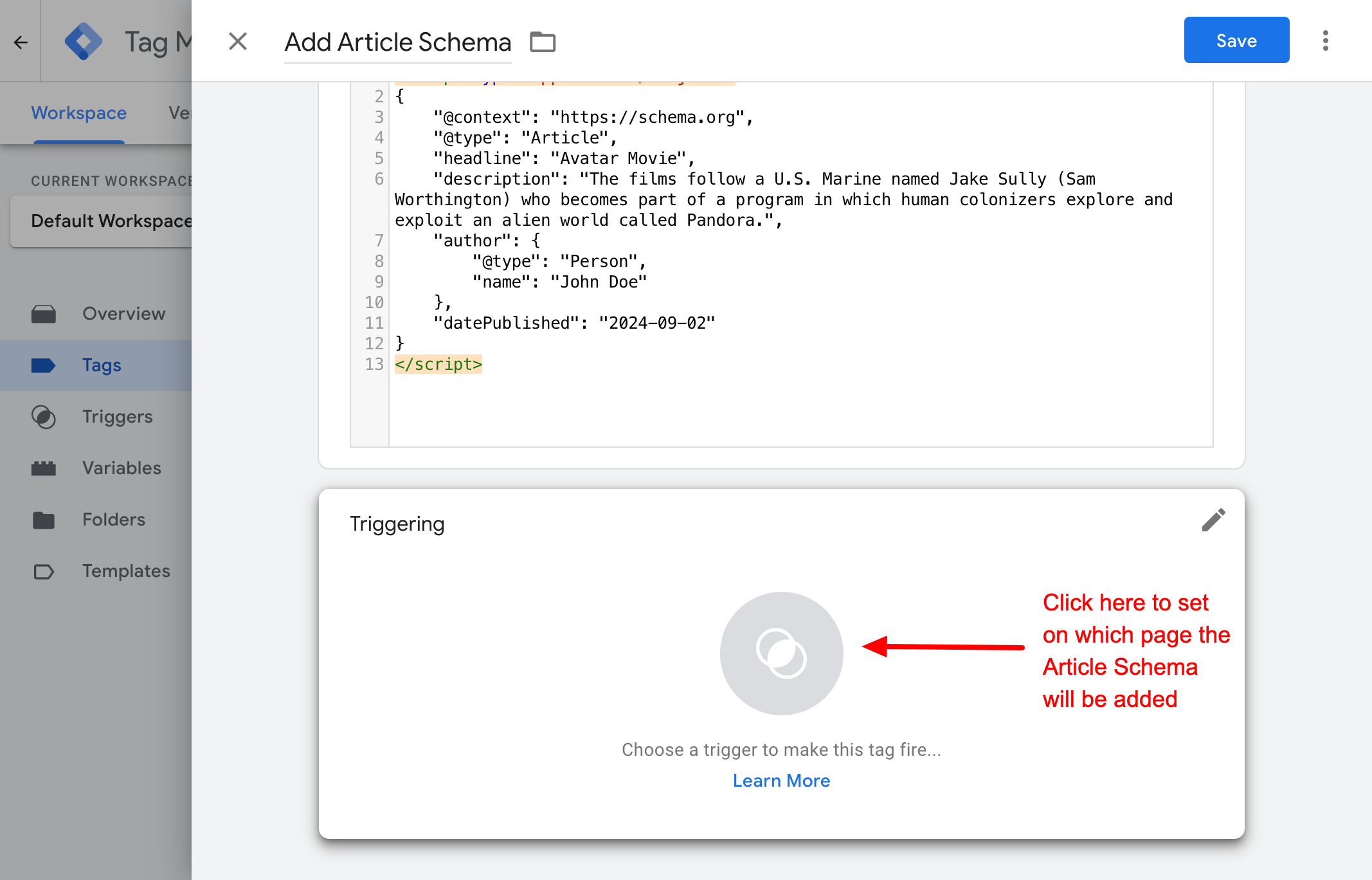Open the Triggers section
This screenshot has height=880, width=1372.
[x=117, y=416]
